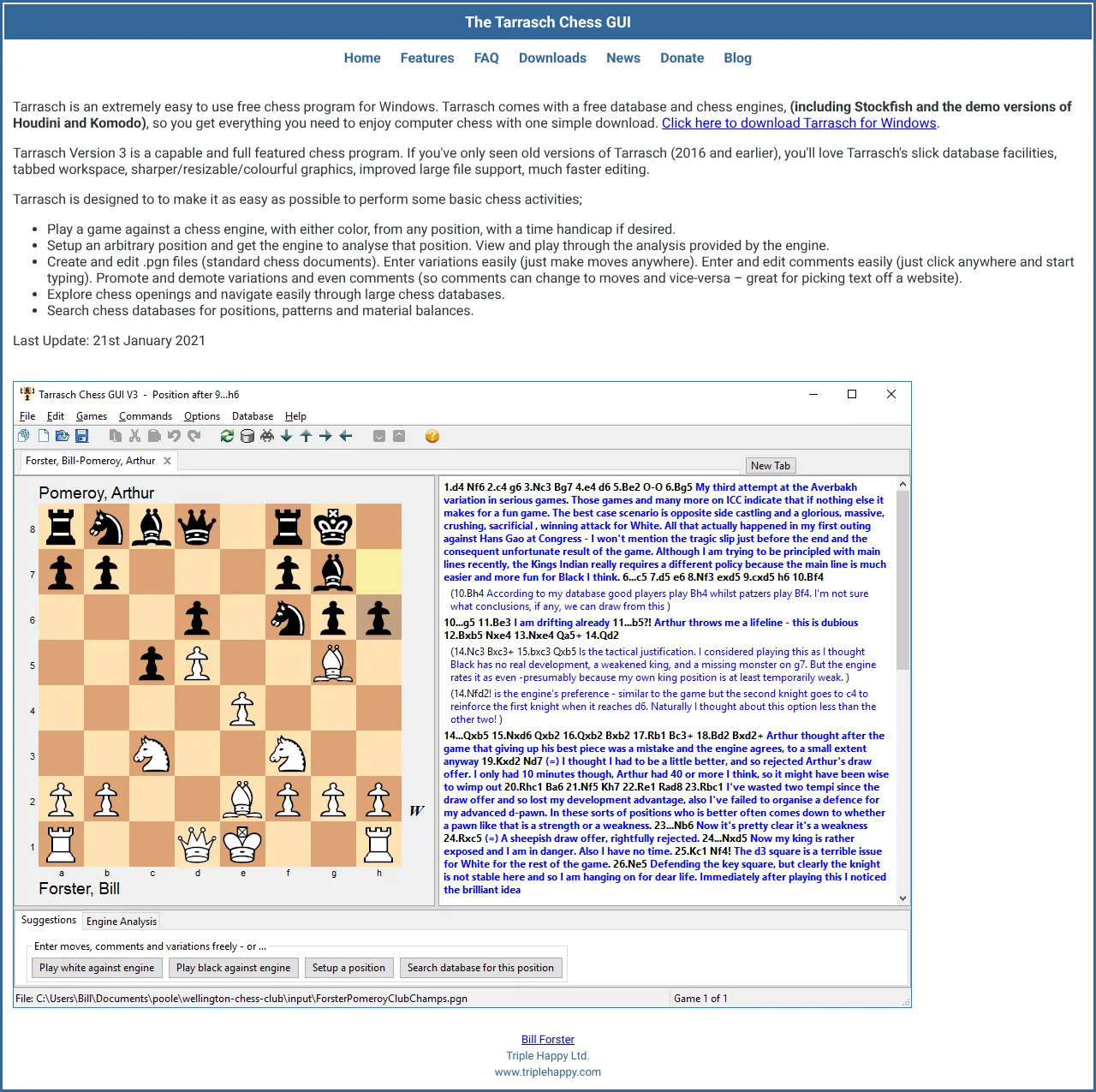The height and width of the screenshot is (1092, 1096).
Task: Undo the last edit
Action: click(x=175, y=436)
